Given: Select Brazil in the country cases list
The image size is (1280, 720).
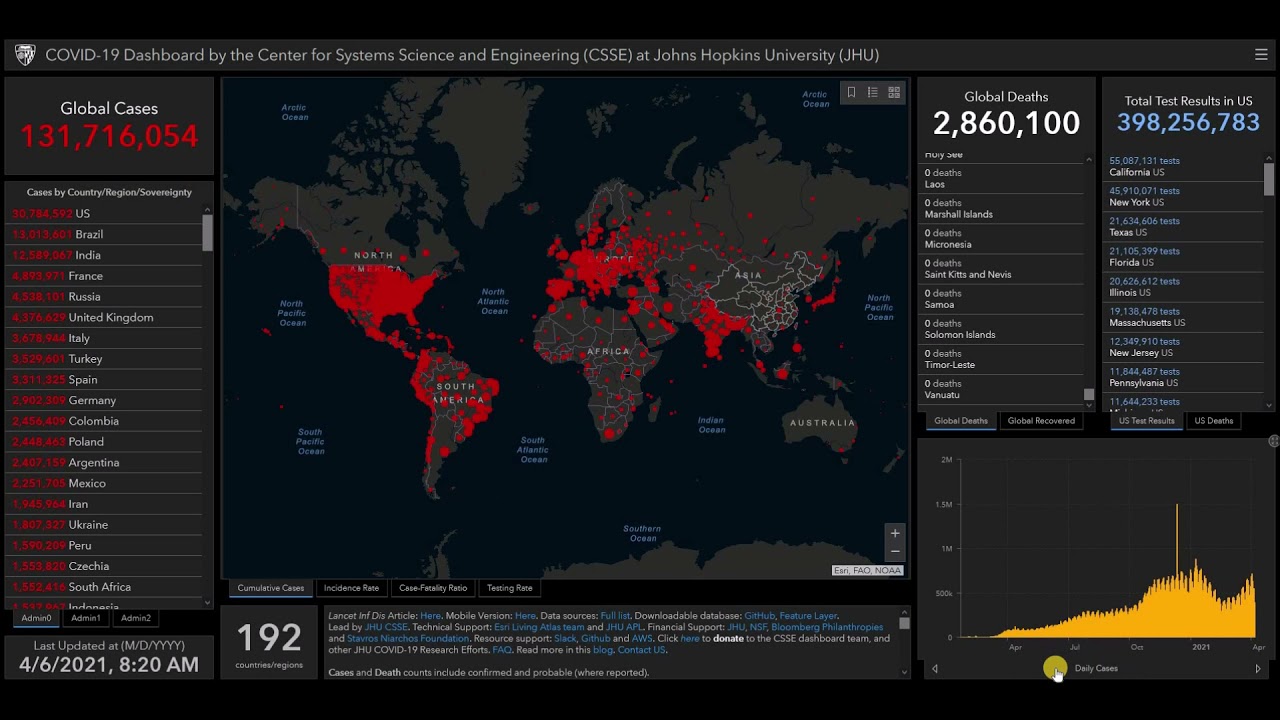Looking at the screenshot, I should pyautogui.click(x=106, y=234).
